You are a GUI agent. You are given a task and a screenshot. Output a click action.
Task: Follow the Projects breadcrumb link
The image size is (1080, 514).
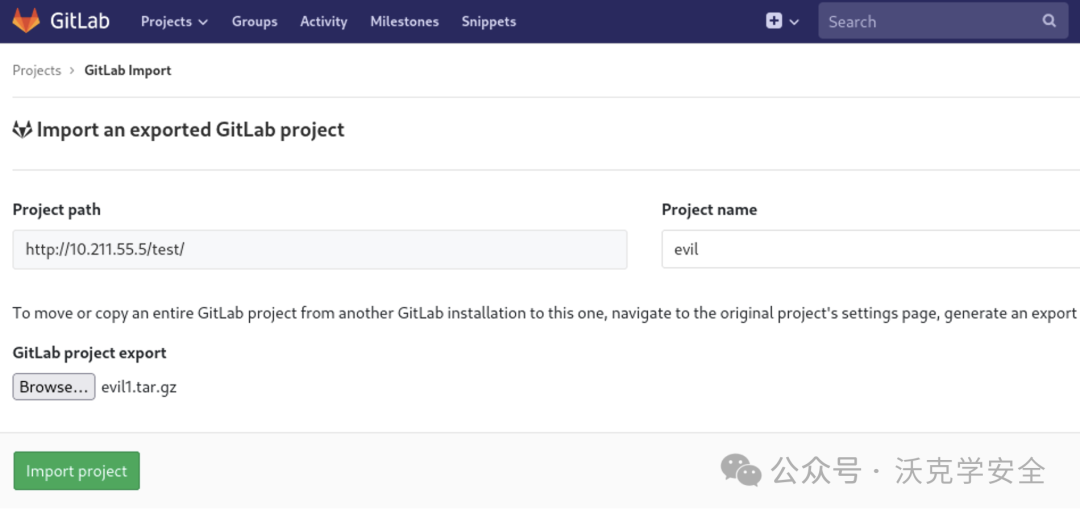(x=37, y=71)
